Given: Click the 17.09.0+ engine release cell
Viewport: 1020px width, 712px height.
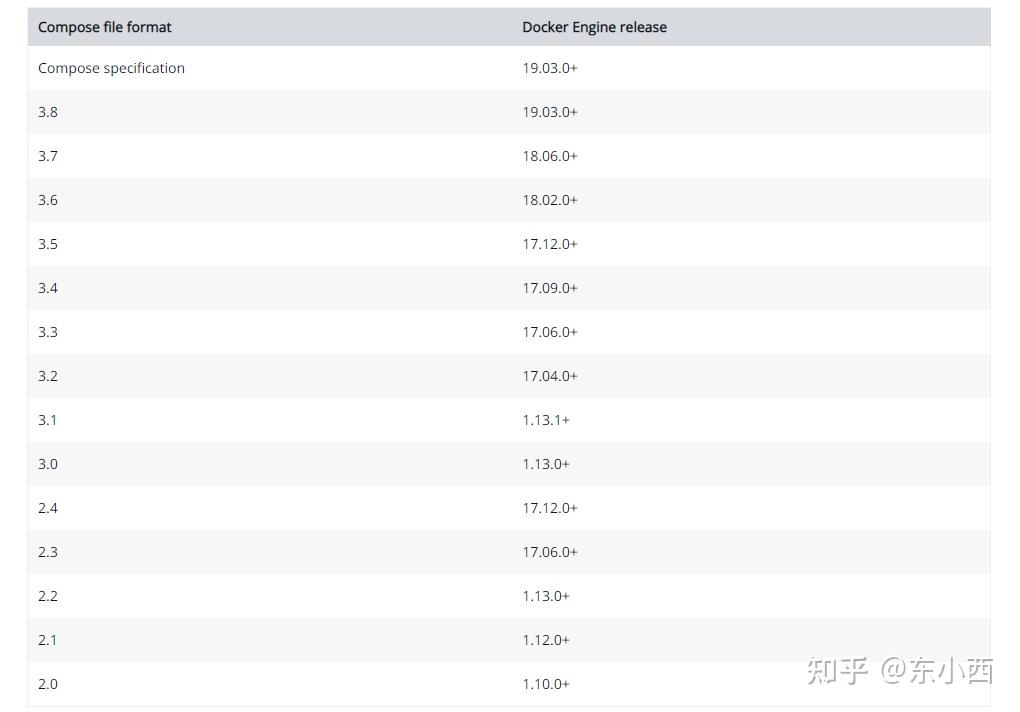Looking at the screenshot, I should coord(550,288).
